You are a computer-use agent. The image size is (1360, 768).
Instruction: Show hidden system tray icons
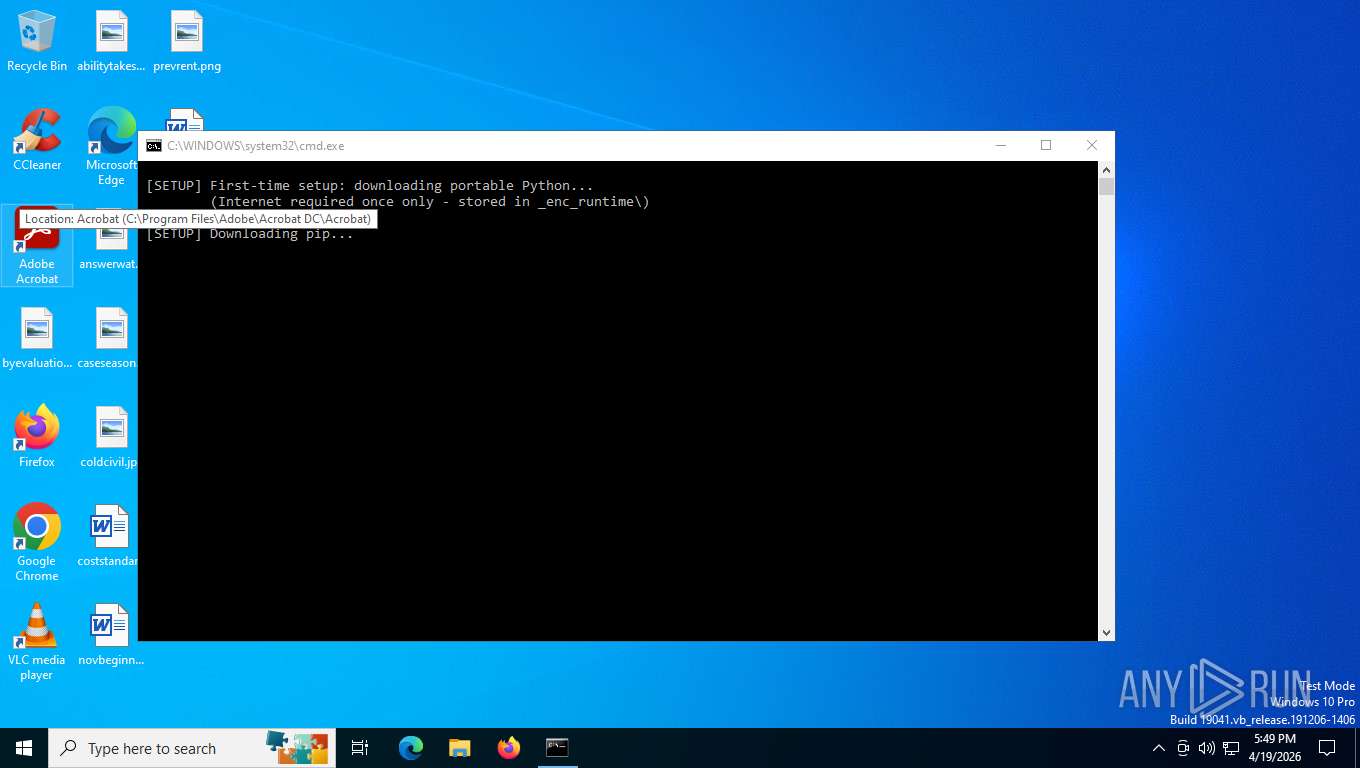pos(1159,748)
